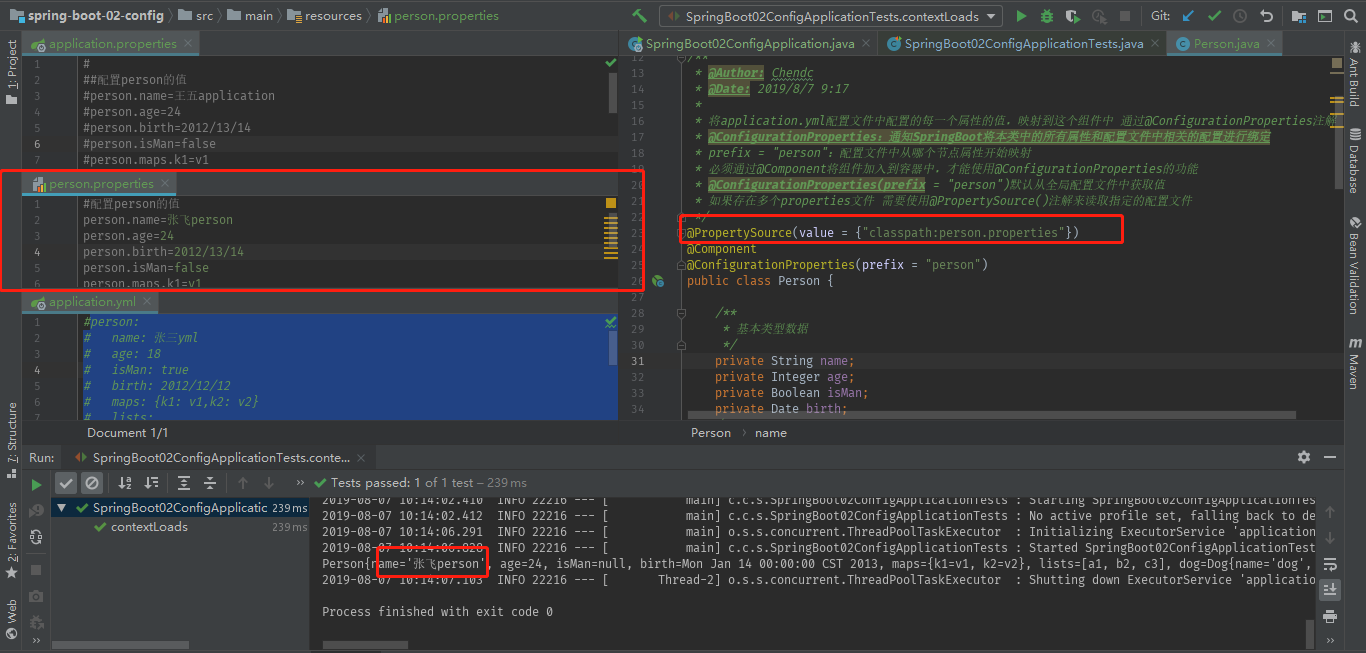Open the Bean Validation side panel
Image resolution: width=1366 pixels, height=653 pixels.
click(1354, 266)
